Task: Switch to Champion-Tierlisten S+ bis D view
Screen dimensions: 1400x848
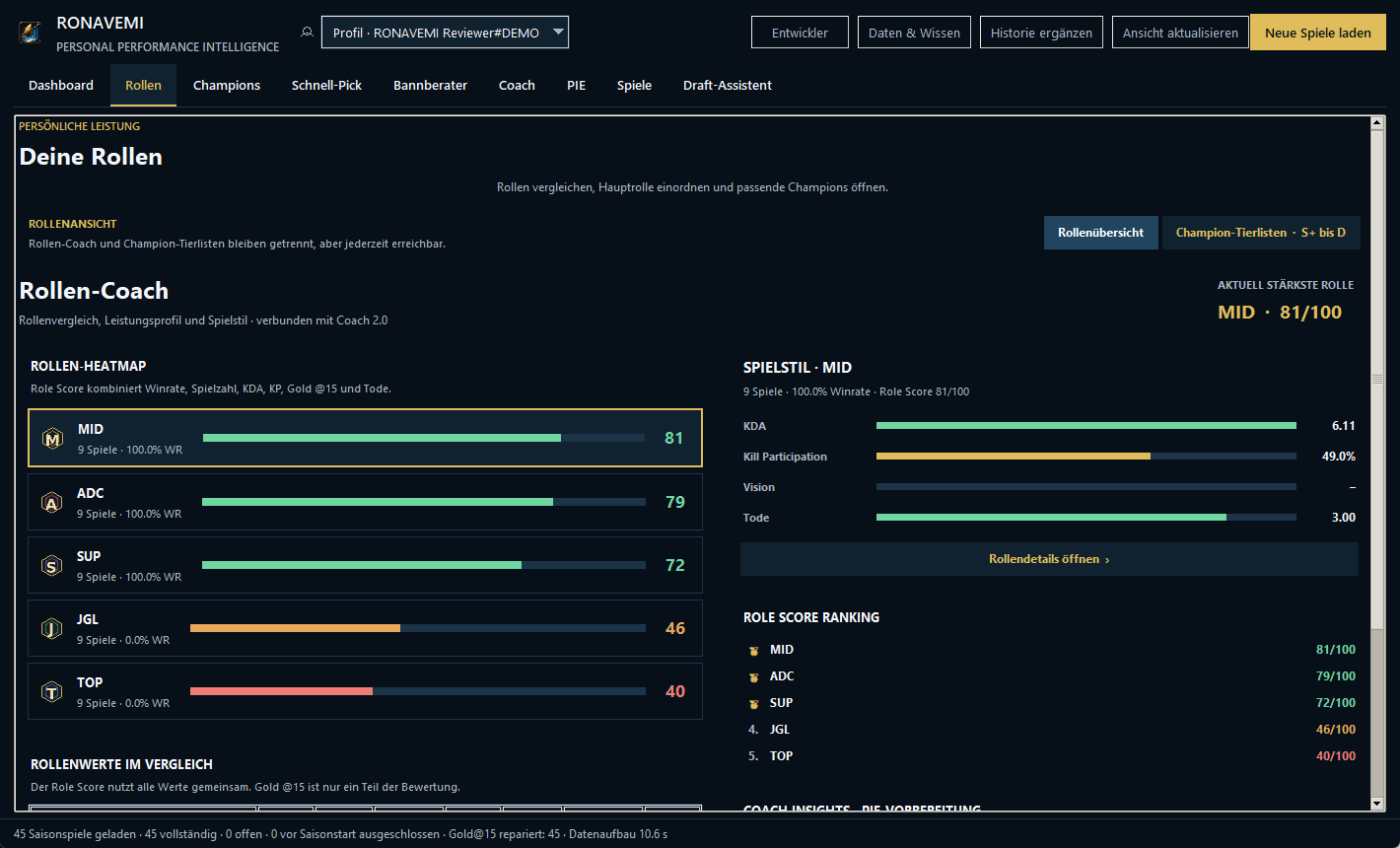Action: pos(1261,233)
